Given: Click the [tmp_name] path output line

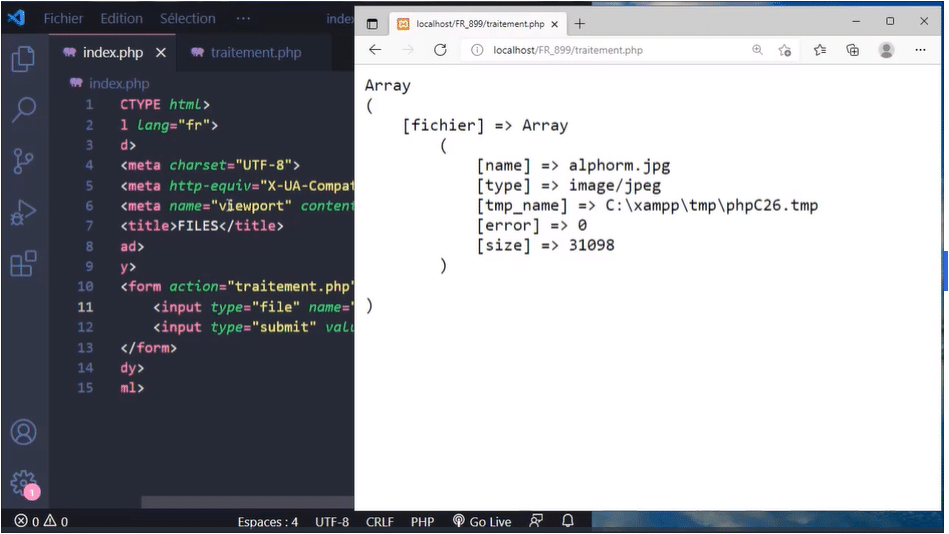Looking at the screenshot, I should point(647,205).
